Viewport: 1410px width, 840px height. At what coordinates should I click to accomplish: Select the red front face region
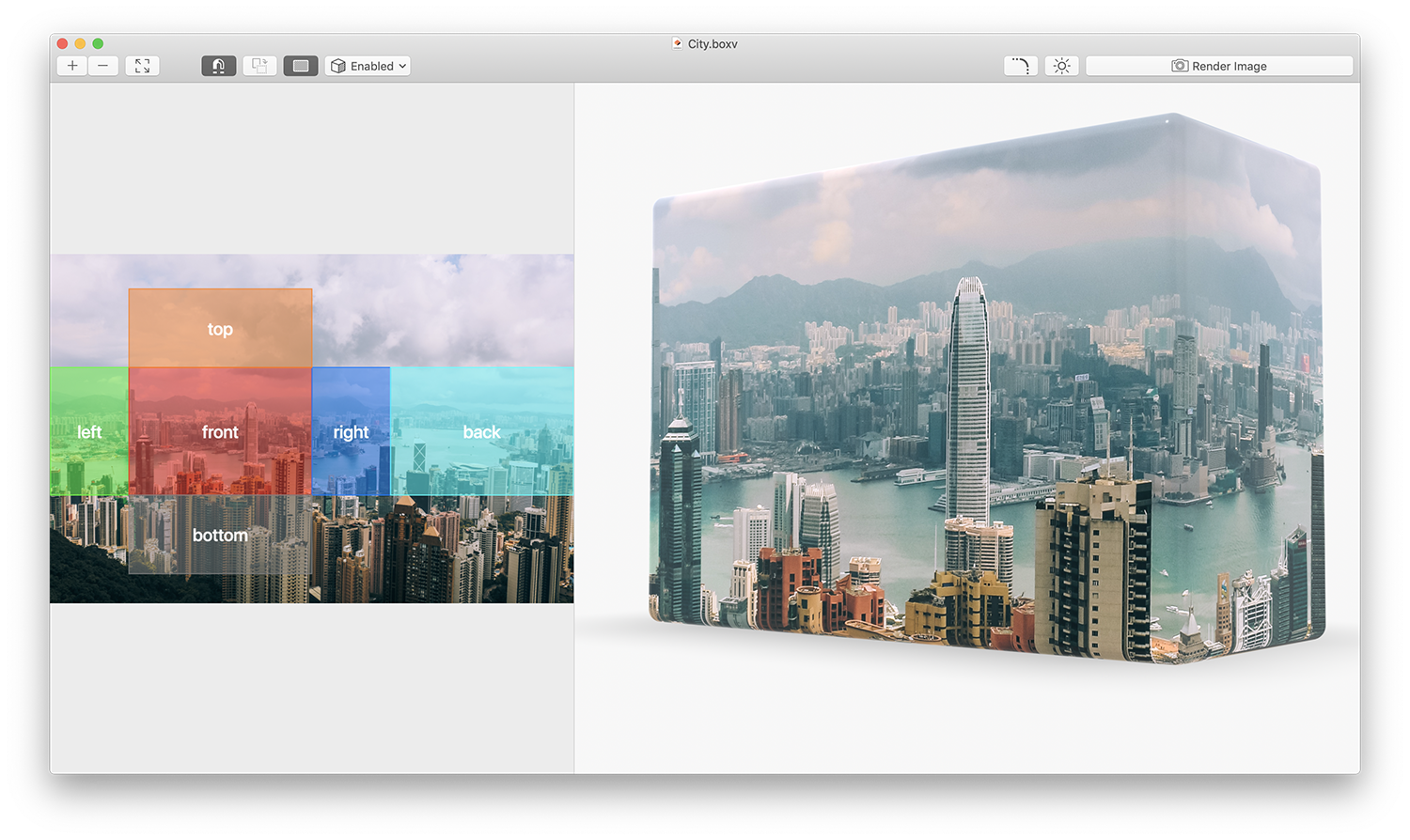tap(220, 431)
